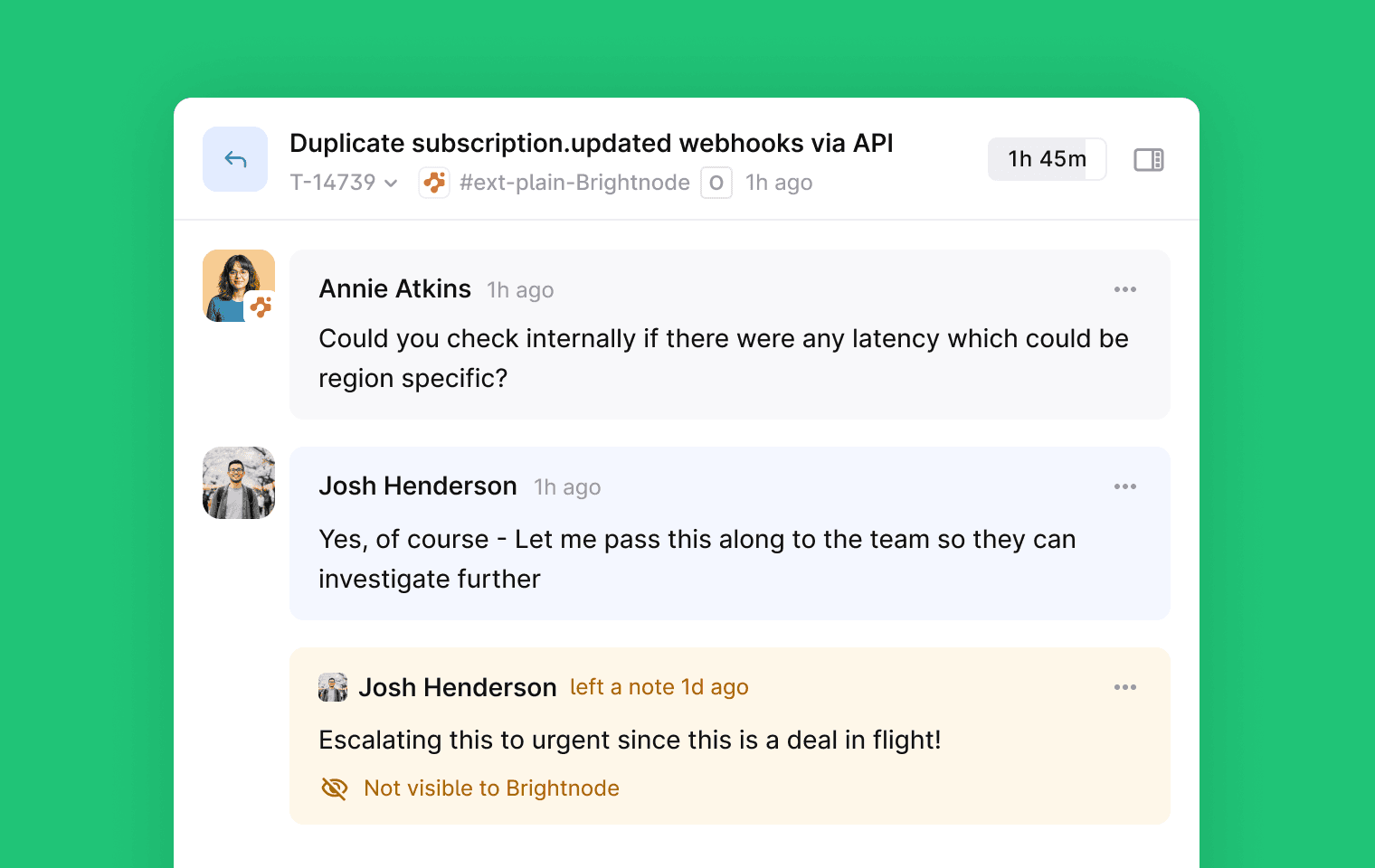Click the Brightnode badge on Annie's avatar
This screenshot has height=868, width=1375.
pyautogui.click(x=261, y=307)
